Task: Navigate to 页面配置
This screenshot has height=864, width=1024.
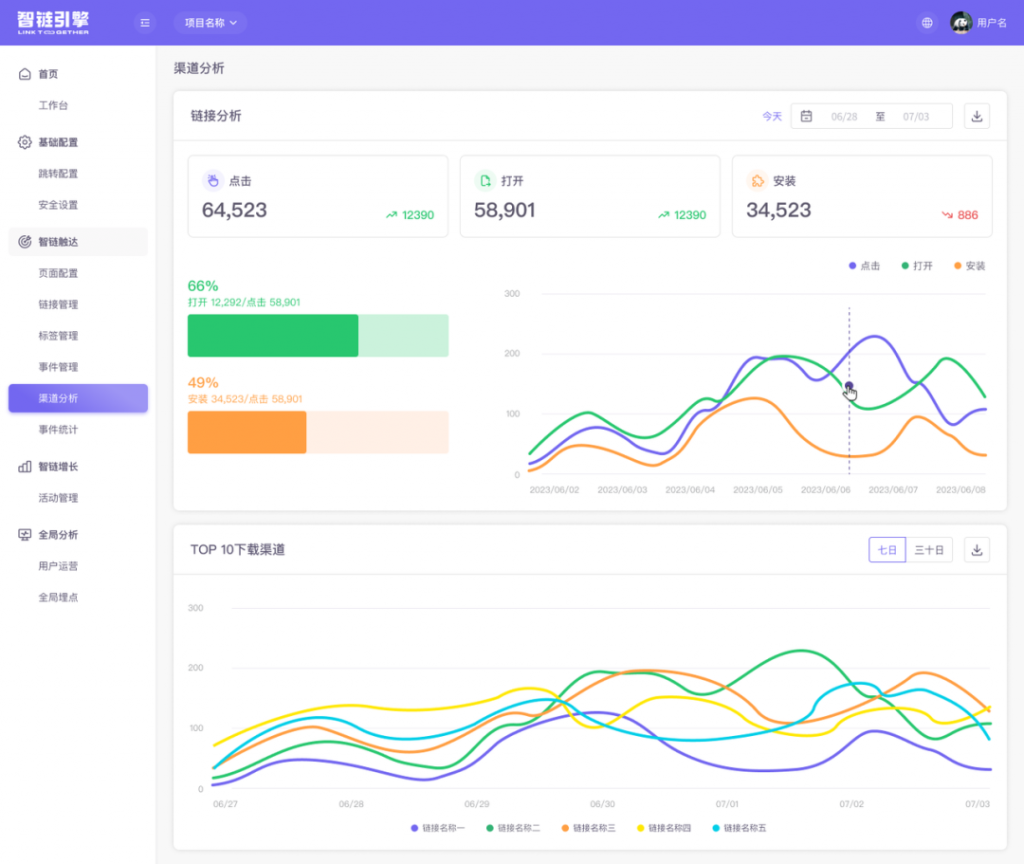Action: (x=58, y=273)
